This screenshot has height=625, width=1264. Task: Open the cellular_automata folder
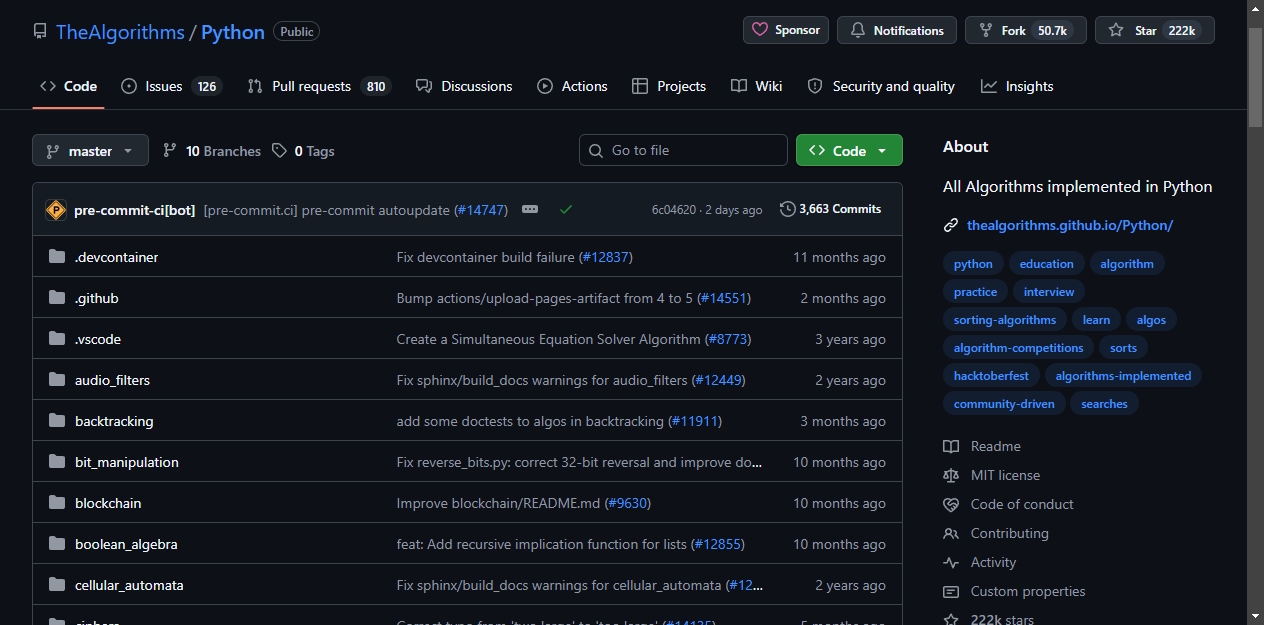point(129,585)
